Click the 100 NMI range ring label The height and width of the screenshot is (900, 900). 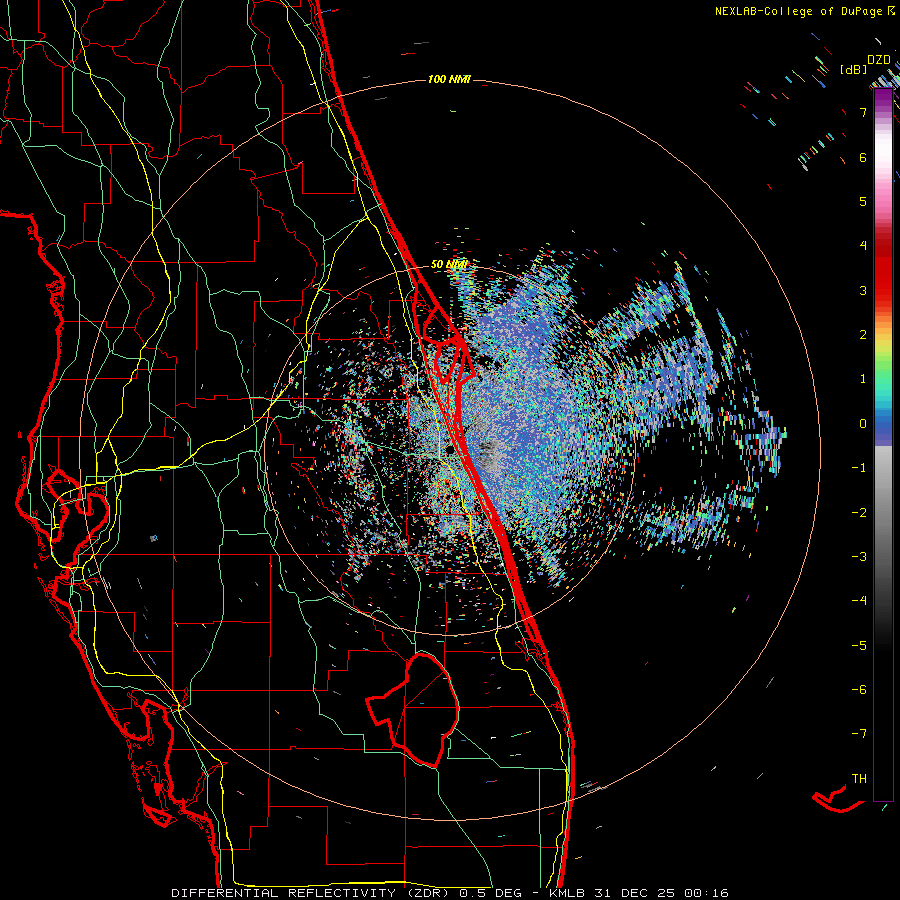click(x=449, y=79)
